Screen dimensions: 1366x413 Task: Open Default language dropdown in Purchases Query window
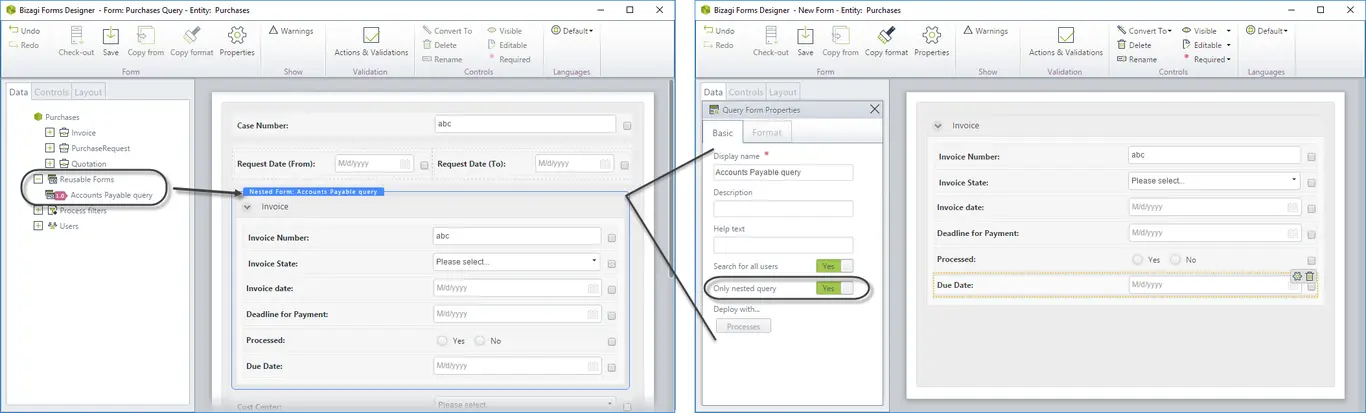572,31
